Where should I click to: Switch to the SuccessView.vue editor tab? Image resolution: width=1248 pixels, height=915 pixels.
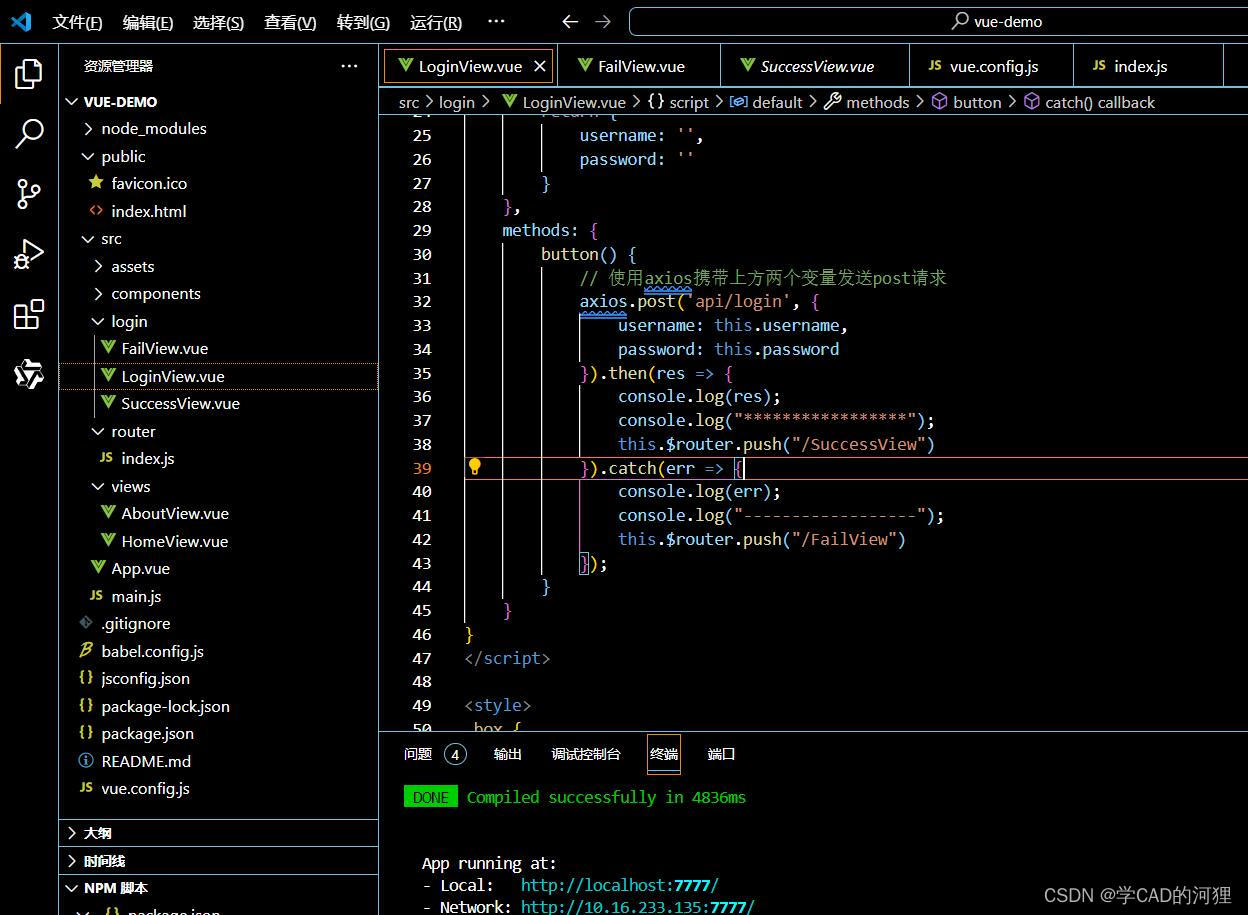(815, 66)
